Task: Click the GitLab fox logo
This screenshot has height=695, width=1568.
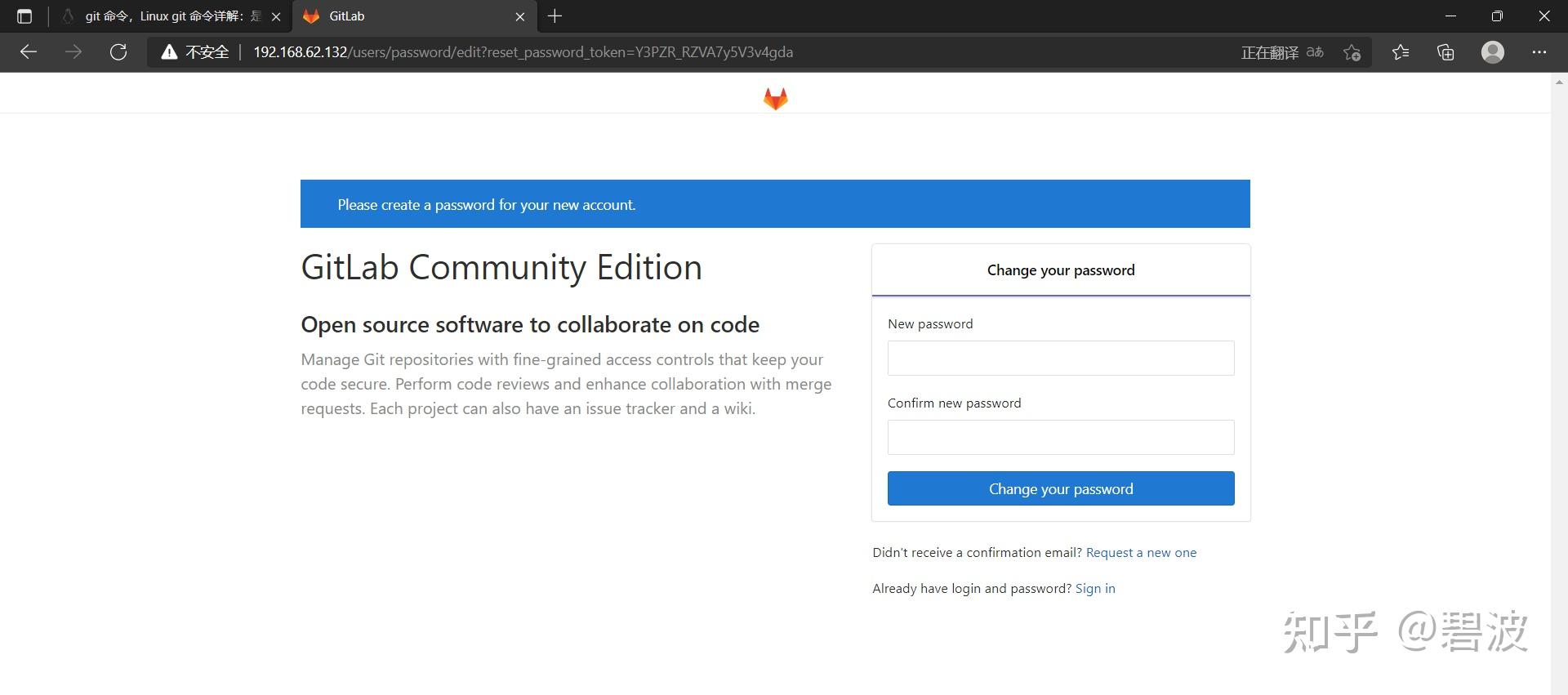Action: coord(775,99)
